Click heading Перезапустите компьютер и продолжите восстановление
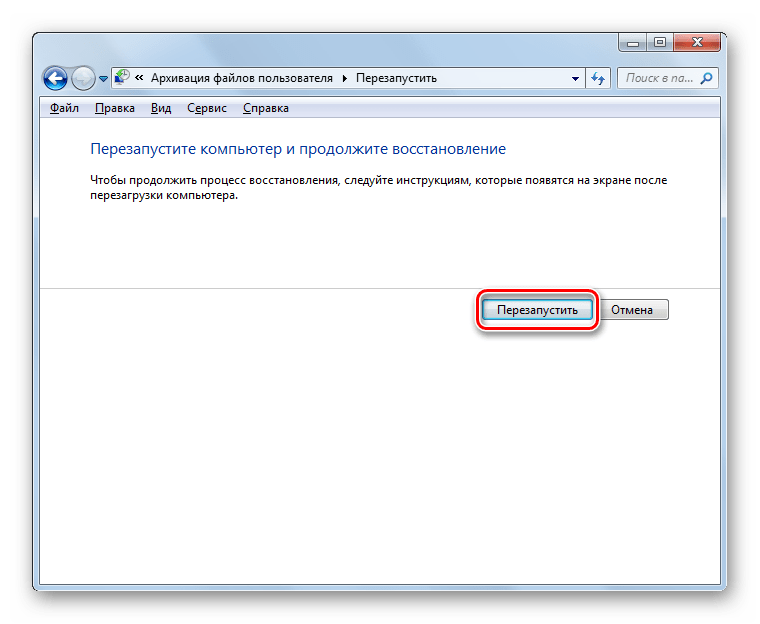The height and width of the screenshot is (624, 760). tap(298, 149)
